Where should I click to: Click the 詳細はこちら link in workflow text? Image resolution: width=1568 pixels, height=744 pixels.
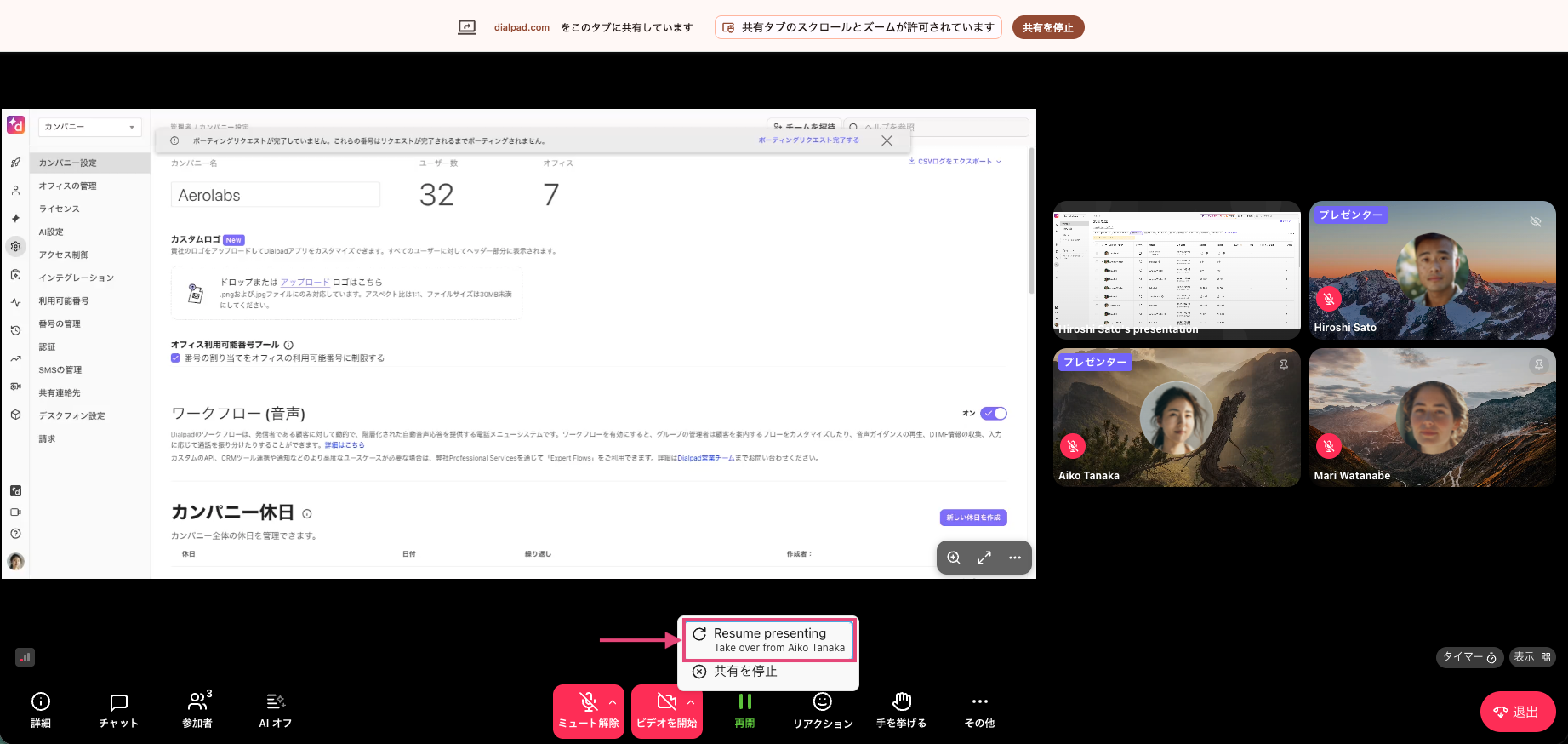click(x=344, y=445)
